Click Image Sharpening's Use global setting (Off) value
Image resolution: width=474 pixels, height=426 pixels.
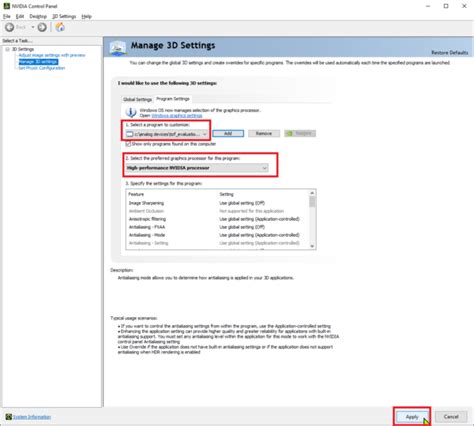(242, 203)
